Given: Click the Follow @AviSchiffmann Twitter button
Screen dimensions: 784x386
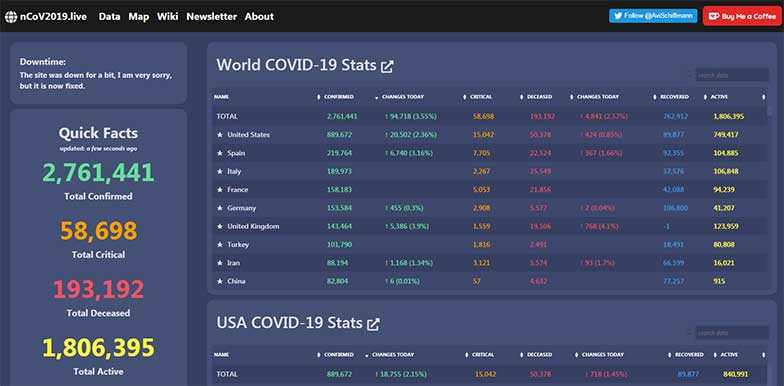Looking at the screenshot, I should tap(653, 16).
